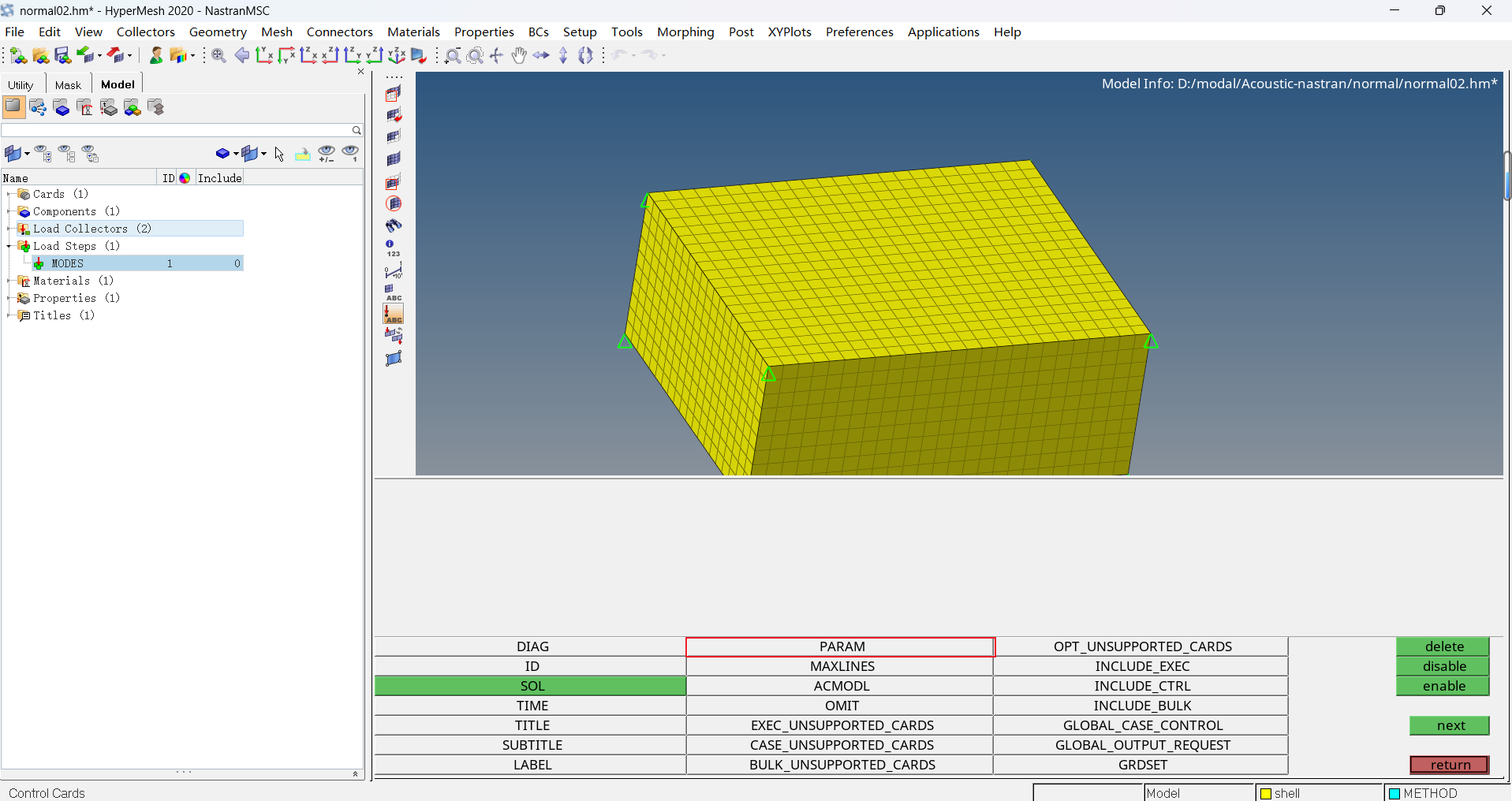Export the model via red export arrow
The width and height of the screenshot is (1512, 801).
pyautogui.click(x=115, y=56)
